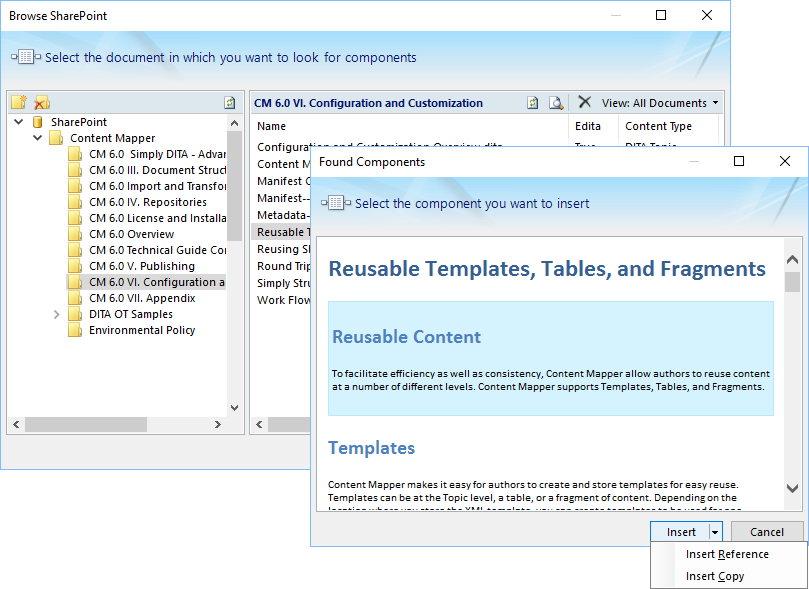Select CM 6.0 Simply DITA folder
Viewport: 809px width, 589px height.
(157, 154)
